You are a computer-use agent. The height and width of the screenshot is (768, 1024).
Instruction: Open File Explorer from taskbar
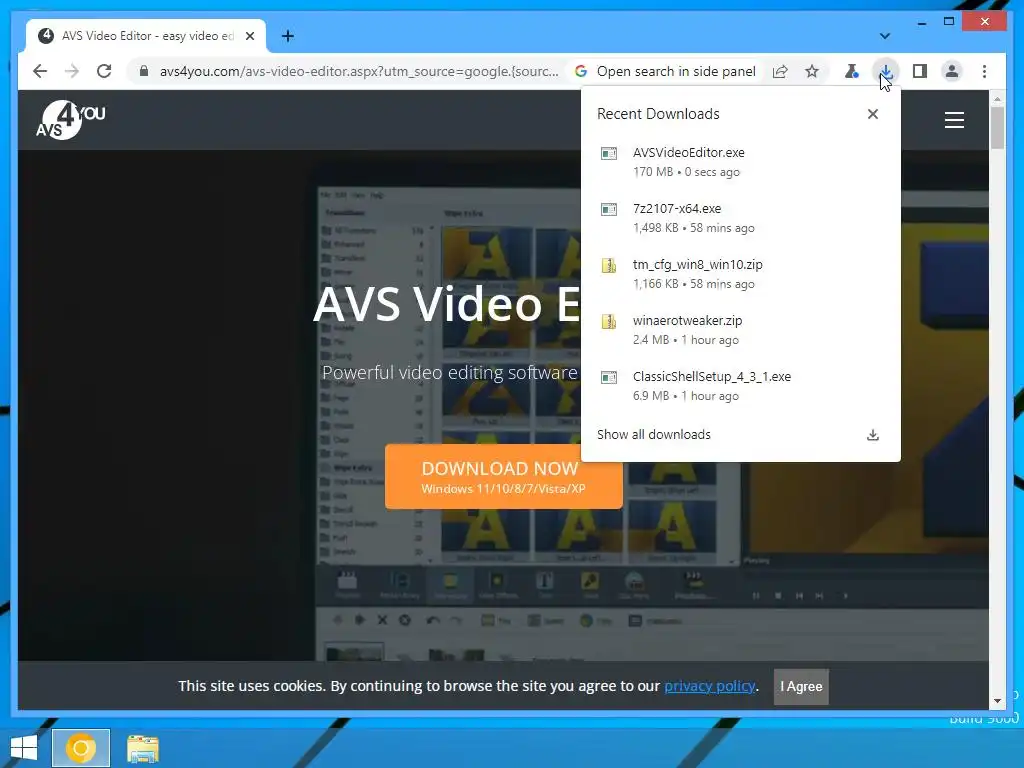[142, 748]
